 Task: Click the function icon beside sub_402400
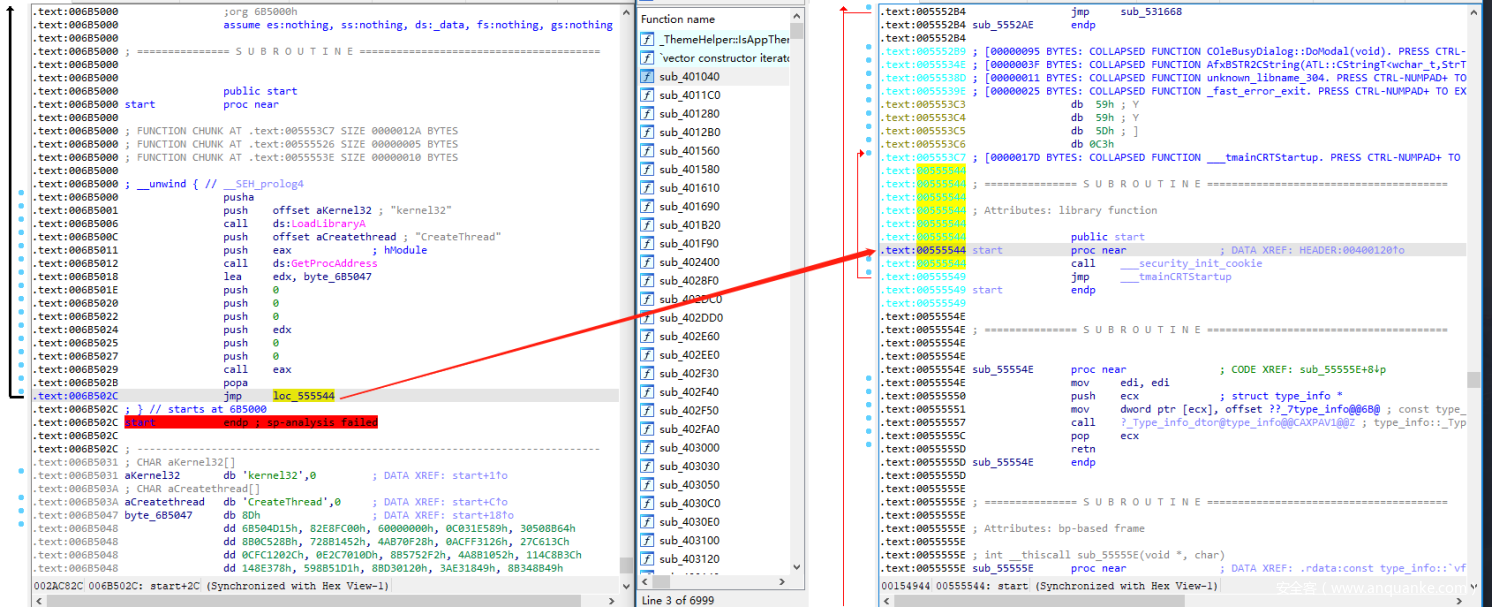[x=647, y=263]
